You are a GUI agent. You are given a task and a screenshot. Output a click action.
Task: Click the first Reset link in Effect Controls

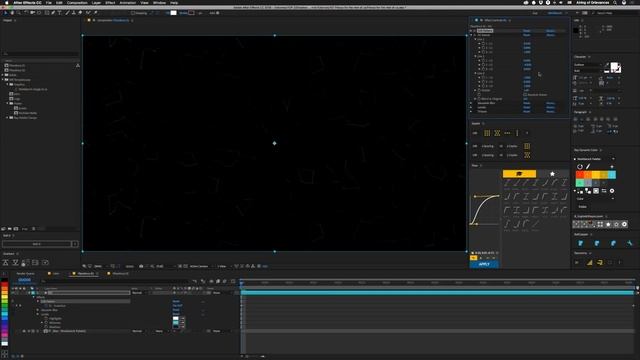coord(527,31)
